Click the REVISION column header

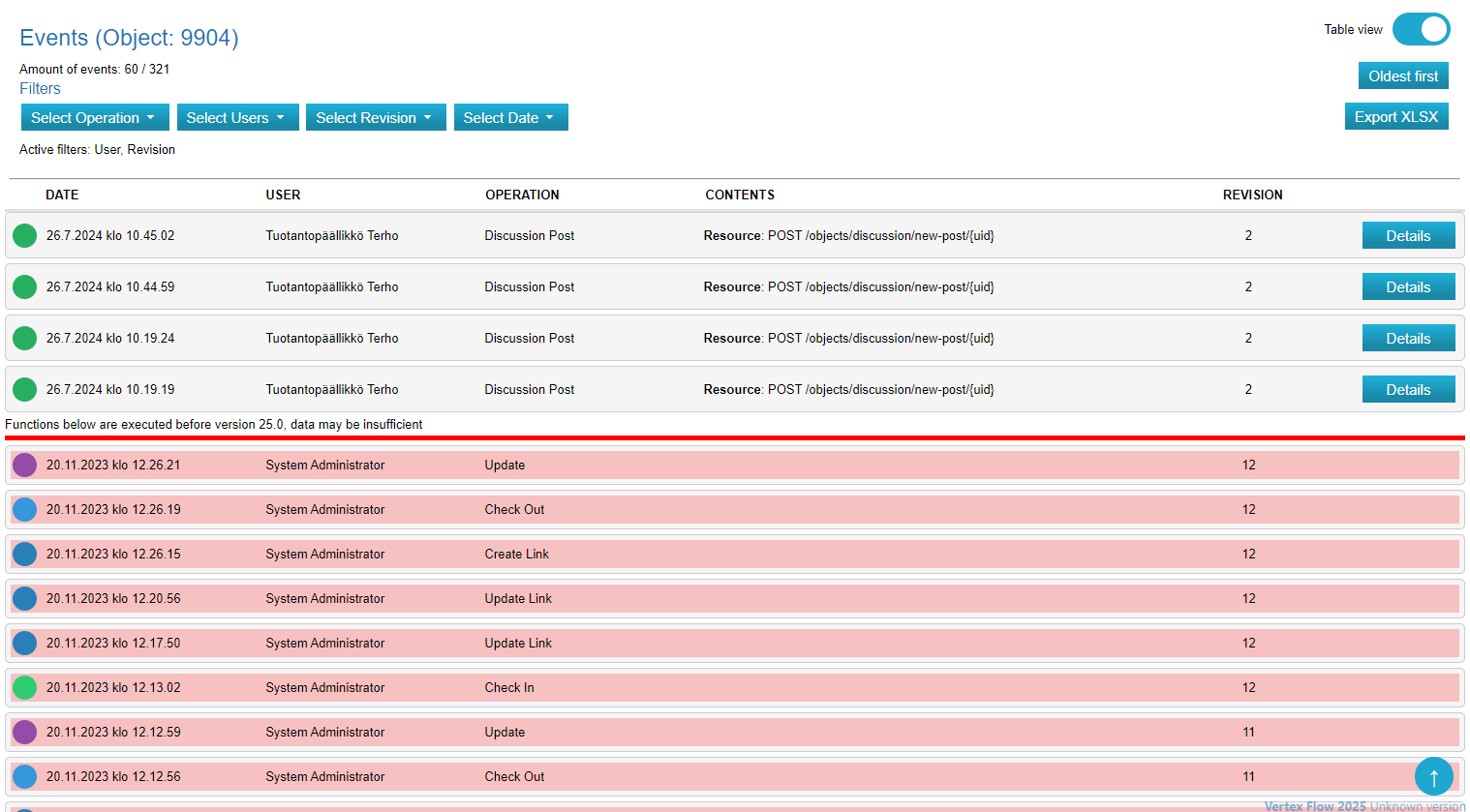[x=1252, y=195]
